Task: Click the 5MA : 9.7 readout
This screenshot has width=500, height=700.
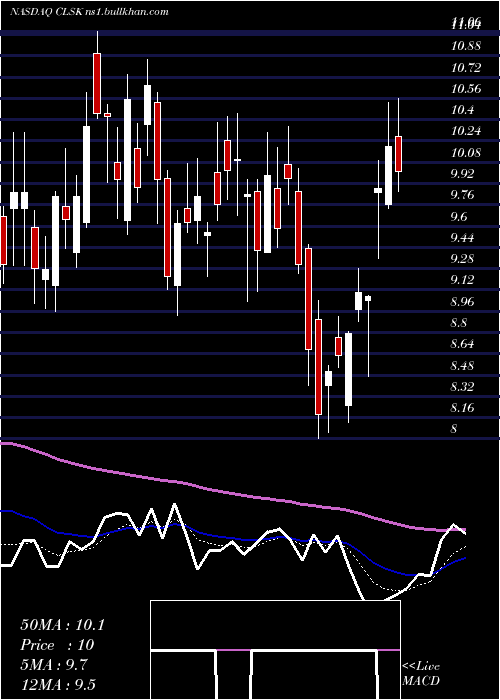Action: (54, 665)
